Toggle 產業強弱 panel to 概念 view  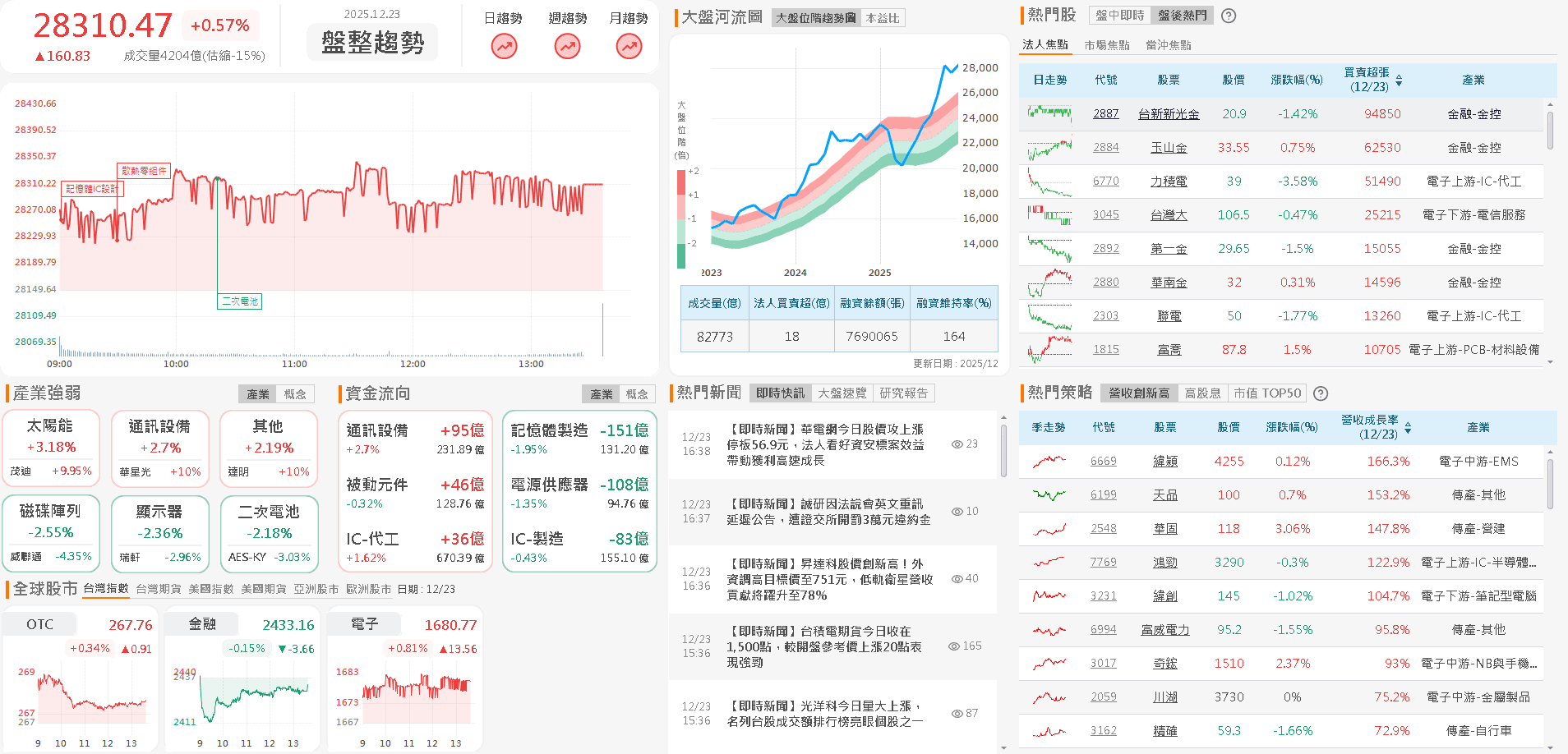click(x=296, y=393)
